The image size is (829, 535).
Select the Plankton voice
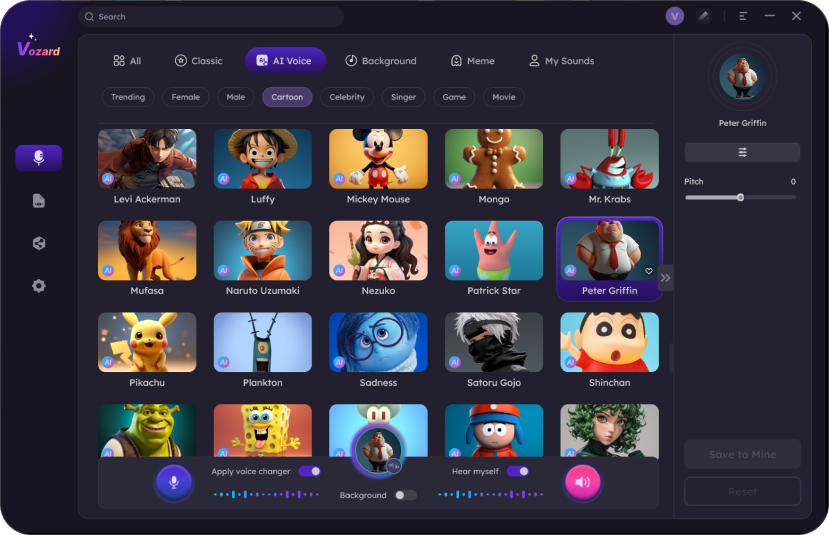tap(263, 350)
